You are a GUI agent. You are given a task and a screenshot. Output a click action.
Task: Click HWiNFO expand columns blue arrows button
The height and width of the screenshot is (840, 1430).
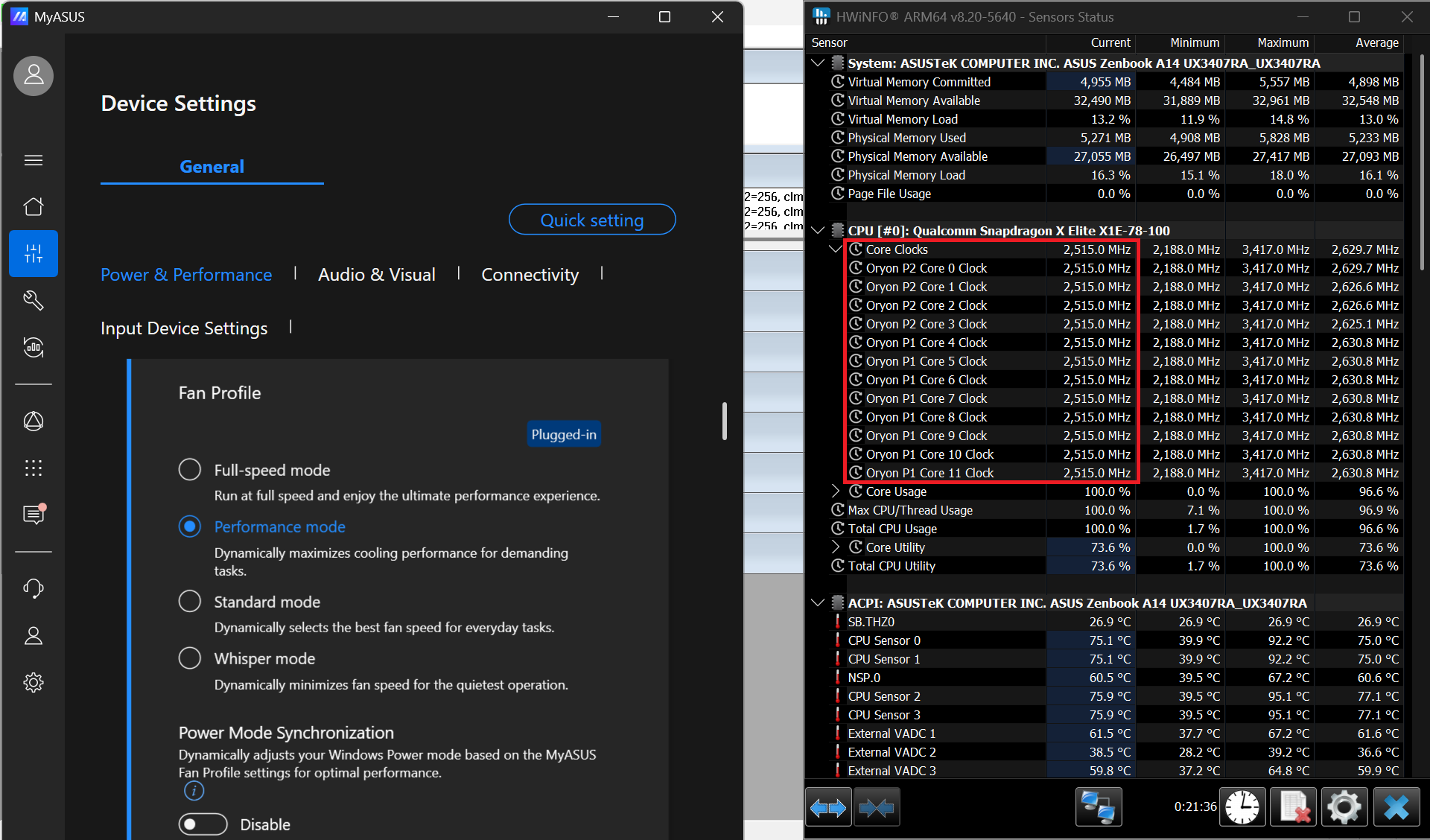coord(828,807)
